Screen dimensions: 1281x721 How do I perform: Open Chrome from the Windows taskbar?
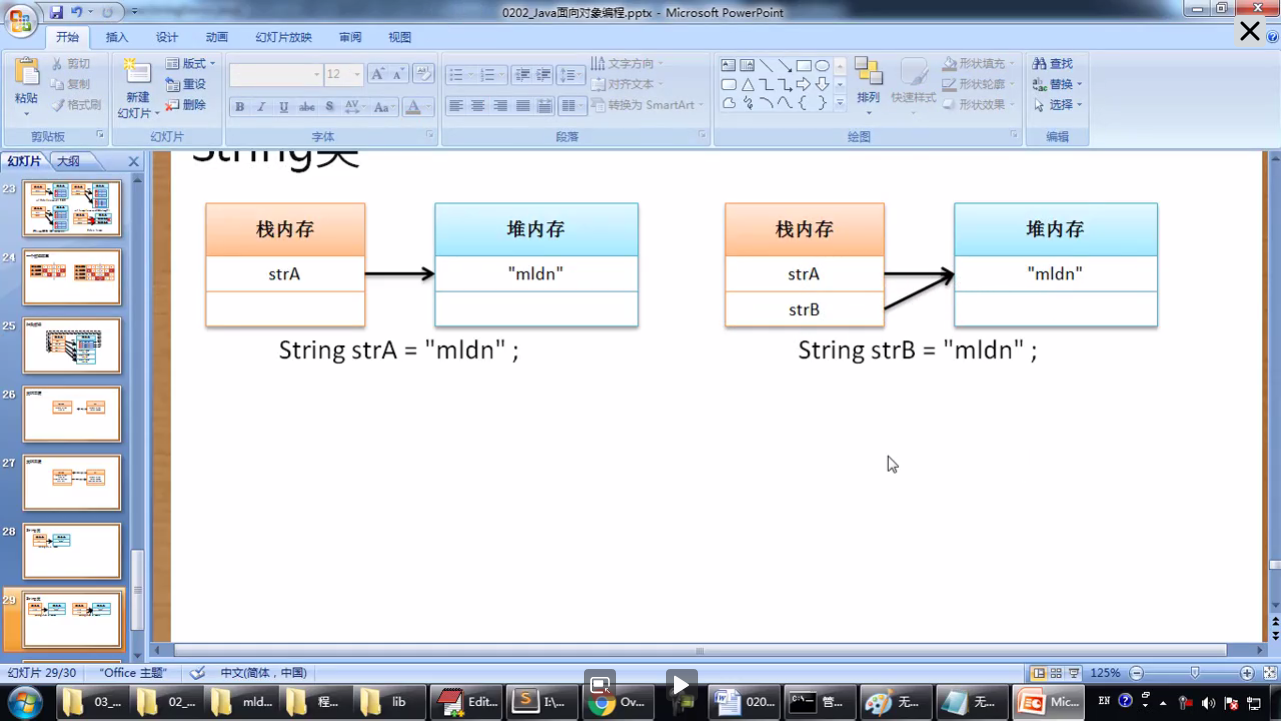click(x=617, y=703)
